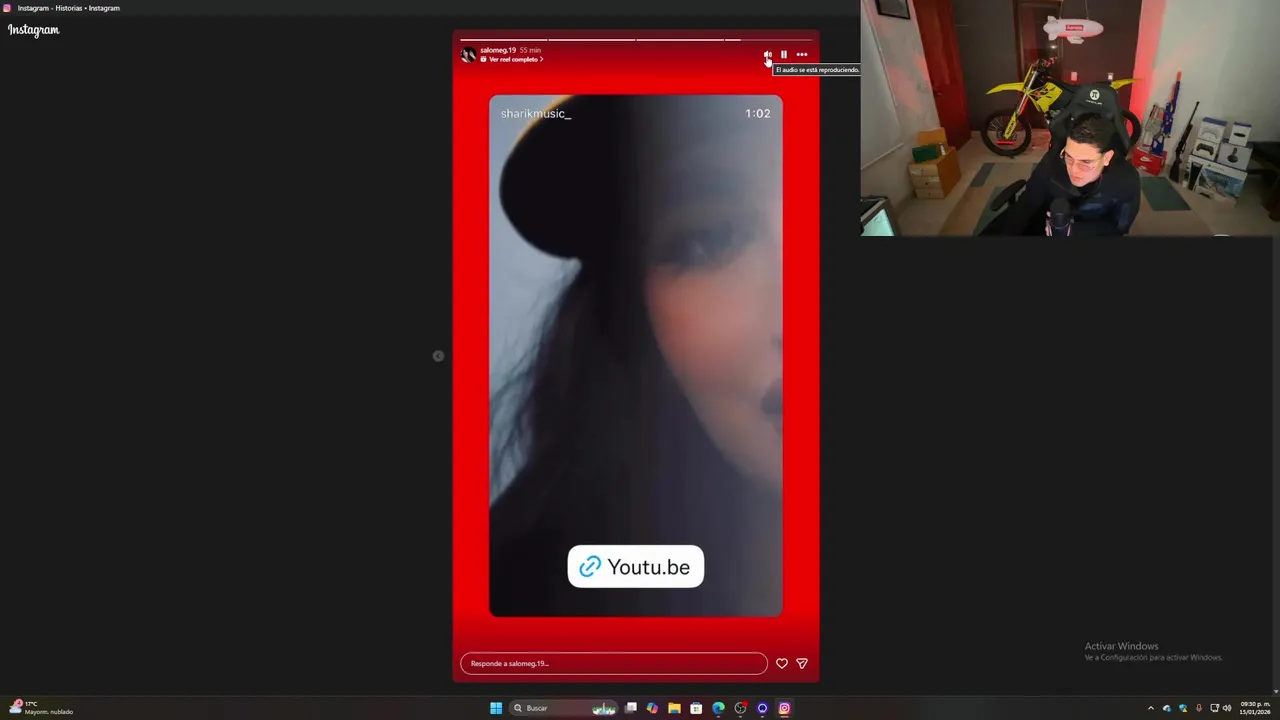Open clock and date 09:30 p. m.

[1255, 708]
